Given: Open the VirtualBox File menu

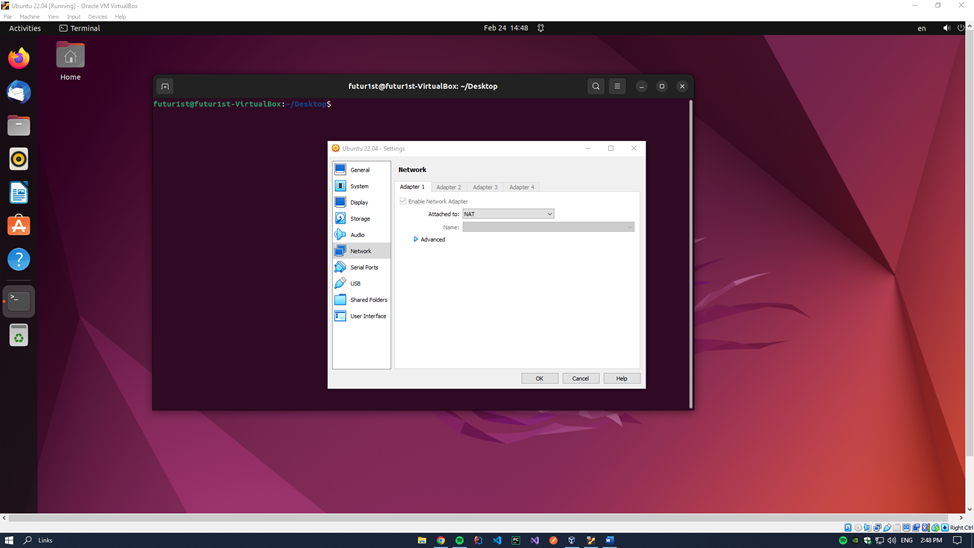Looking at the screenshot, I should coord(7,17).
